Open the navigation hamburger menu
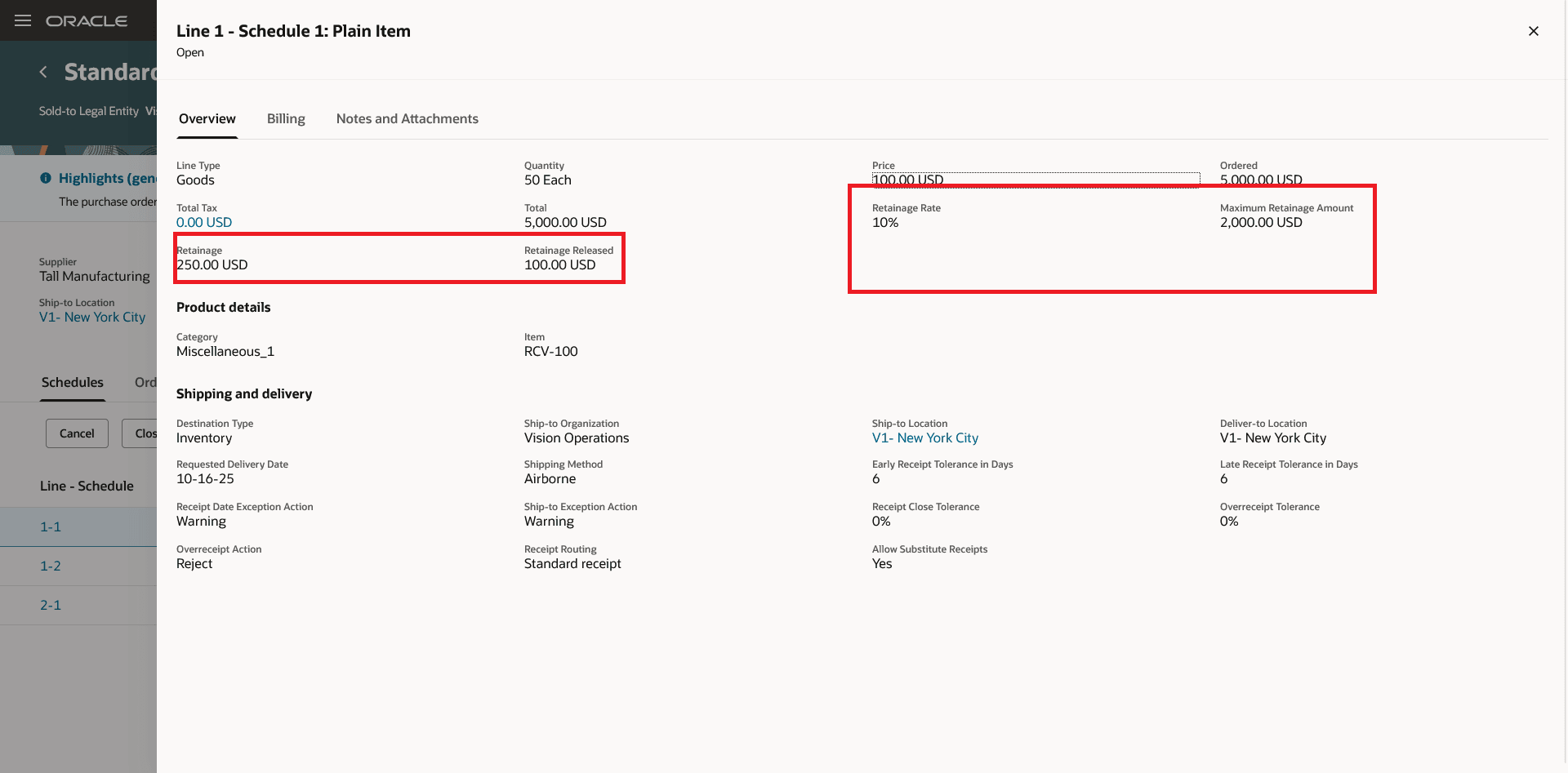This screenshot has width=1568, height=773. 22,20
